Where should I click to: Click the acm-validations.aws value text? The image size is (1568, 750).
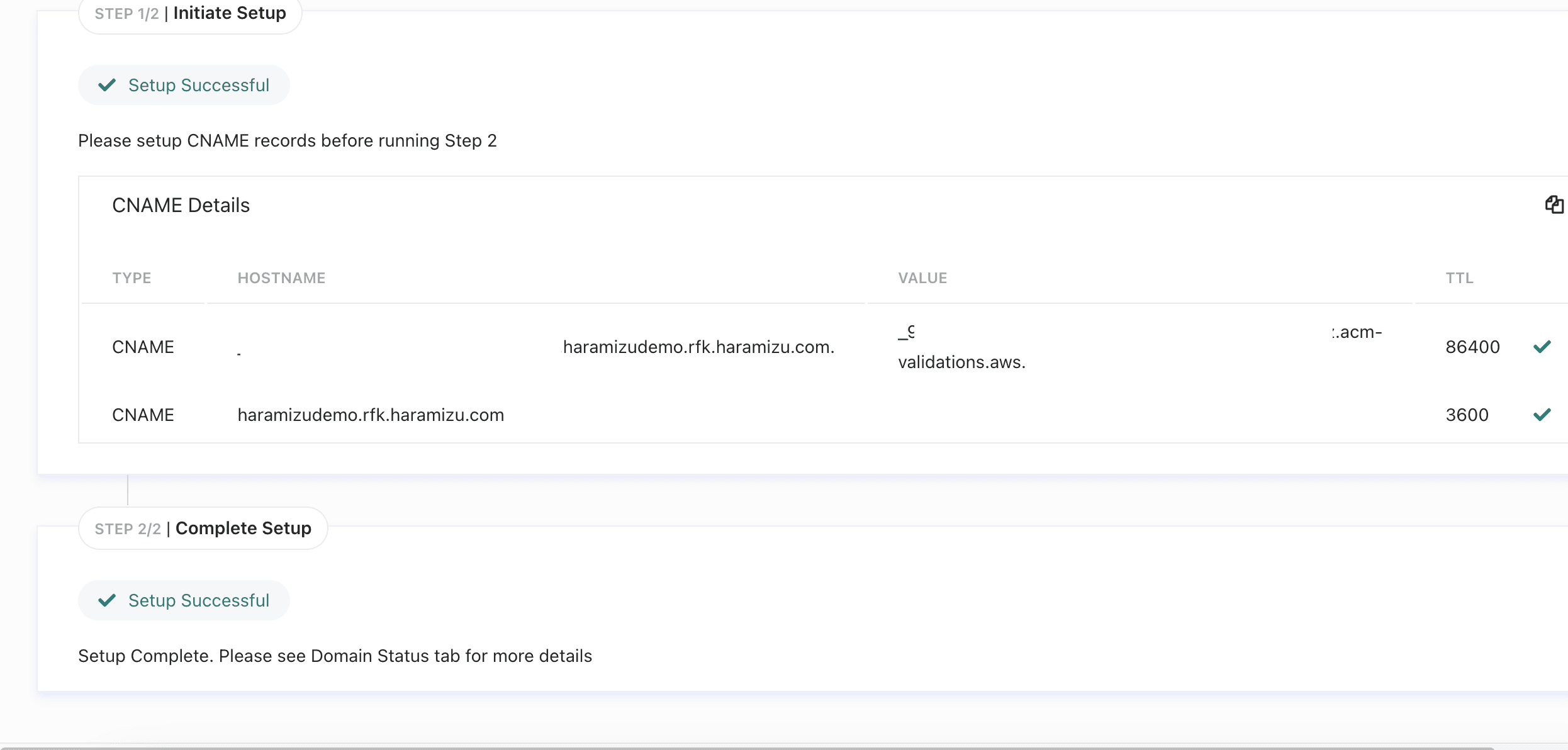click(x=961, y=362)
